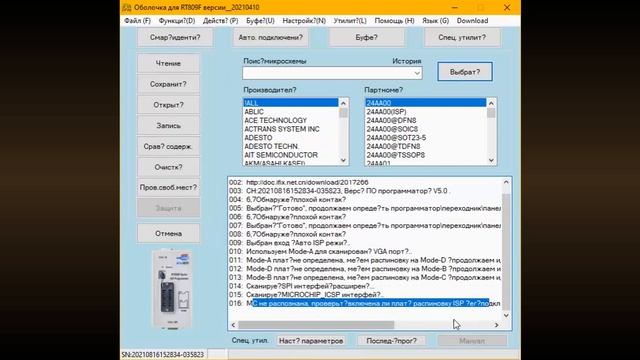Select part number 24AA00@SOIC8
Image resolution: width=640 pixels, height=360 pixels.
pos(426,129)
